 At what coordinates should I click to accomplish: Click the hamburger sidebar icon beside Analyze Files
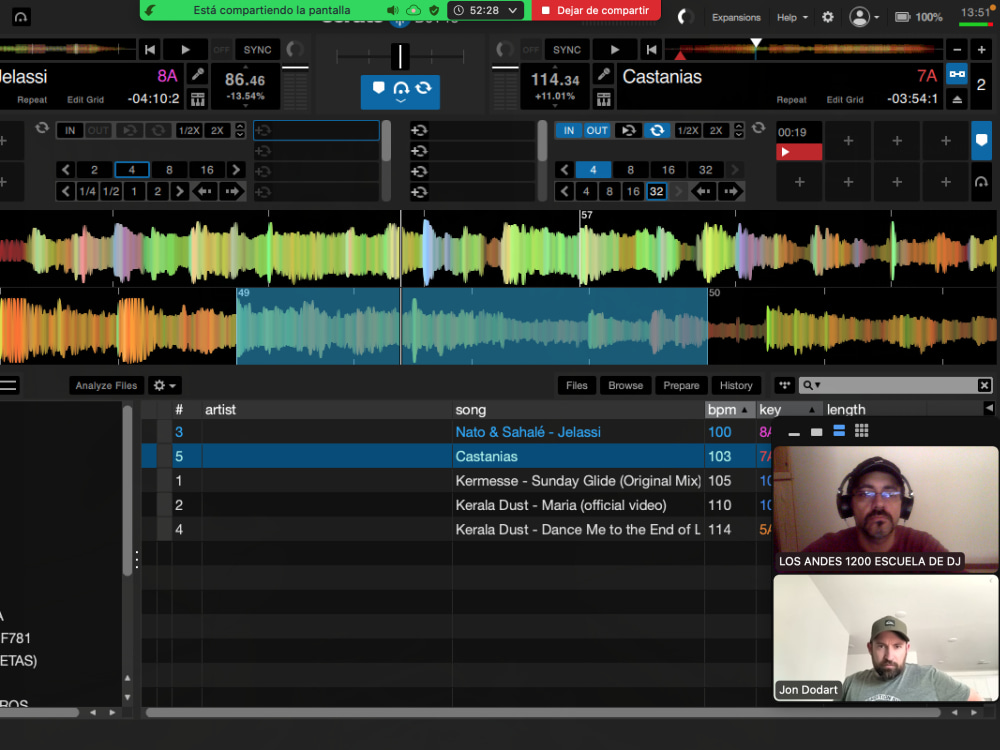click(x=9, y=385)
